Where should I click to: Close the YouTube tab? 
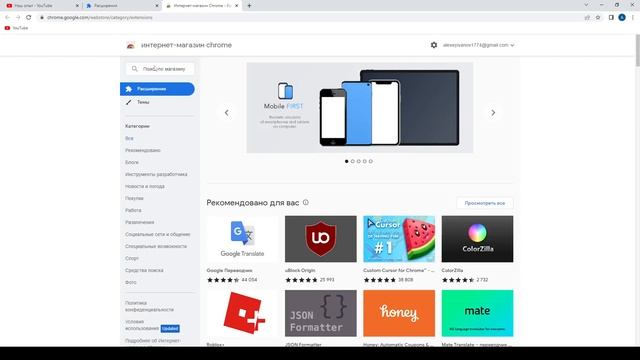[77, 6]
